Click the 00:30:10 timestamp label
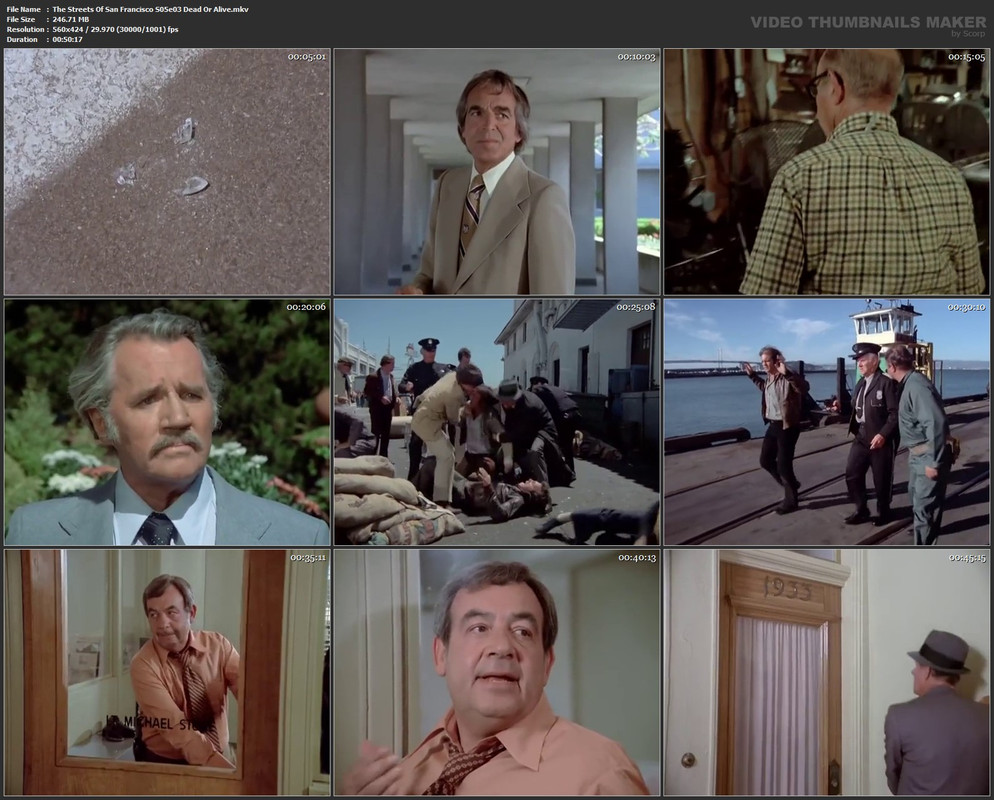The image size is (994, 800). 967,307
